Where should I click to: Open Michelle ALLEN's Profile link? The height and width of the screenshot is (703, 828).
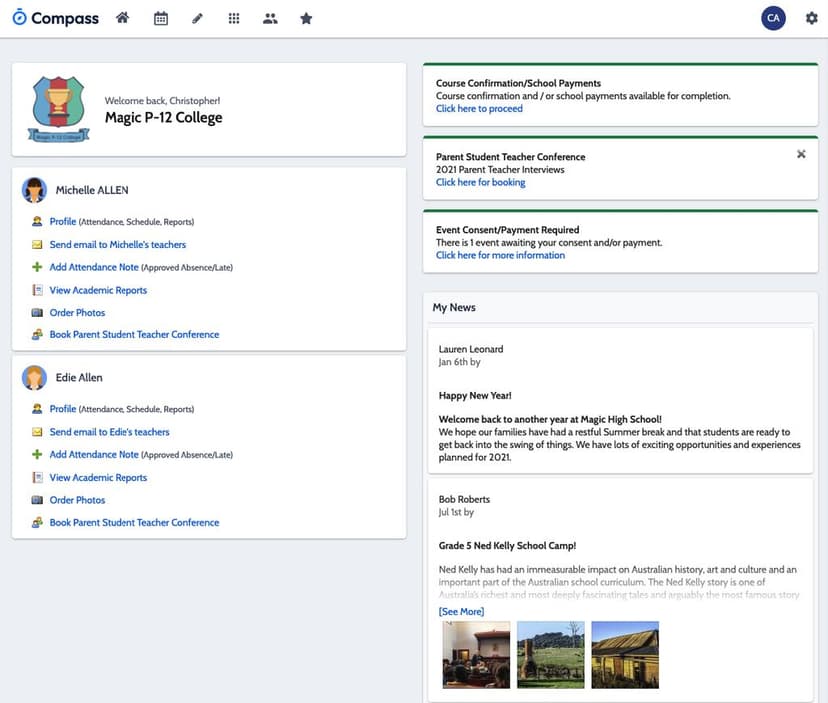(63, 221)
